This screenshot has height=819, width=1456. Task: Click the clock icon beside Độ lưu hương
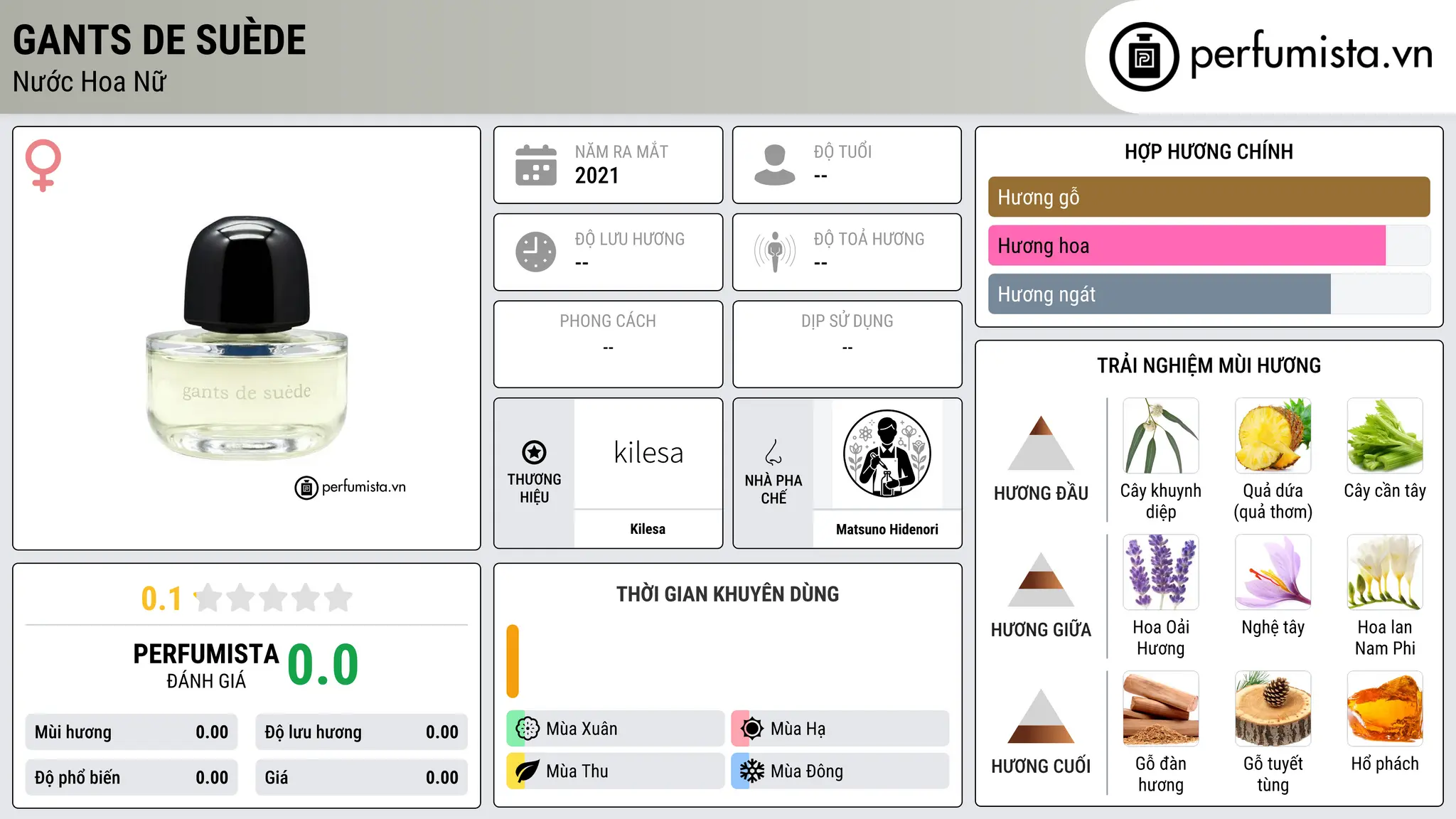tap(536, 252)
